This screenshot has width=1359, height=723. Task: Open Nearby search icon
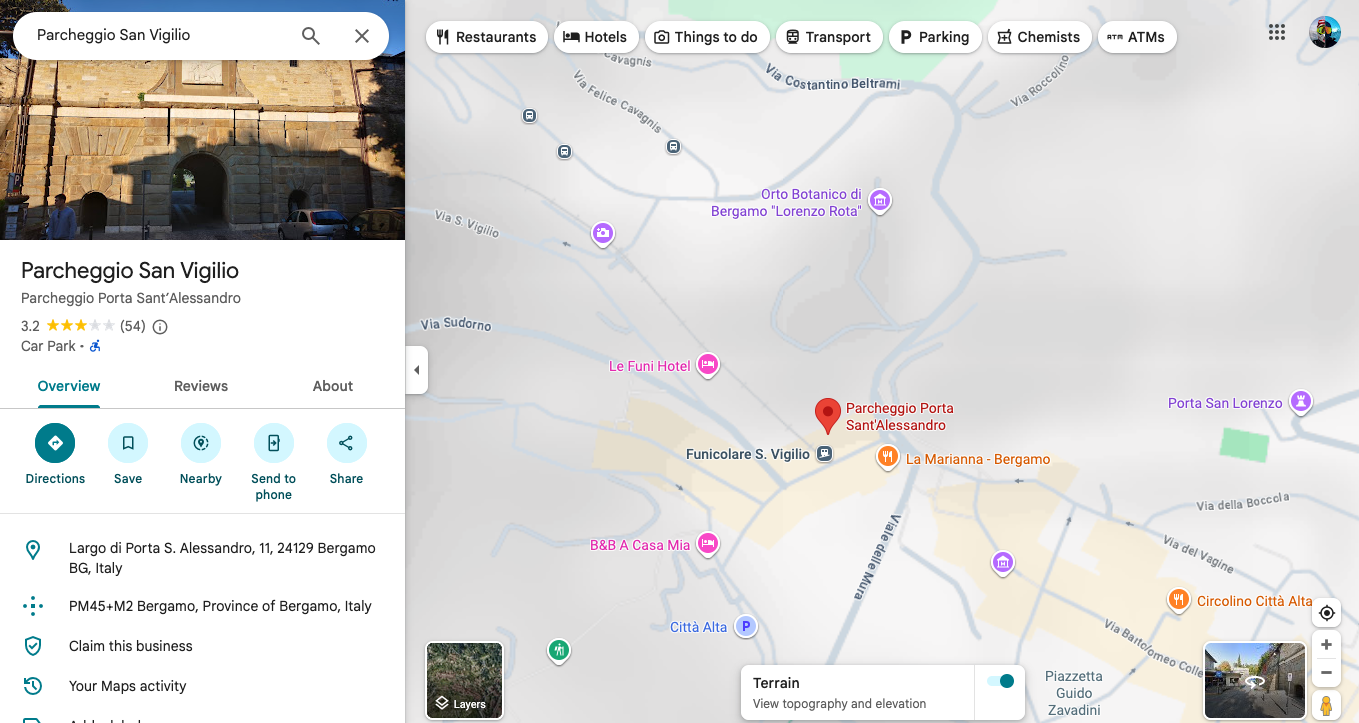tap(201, 443)
